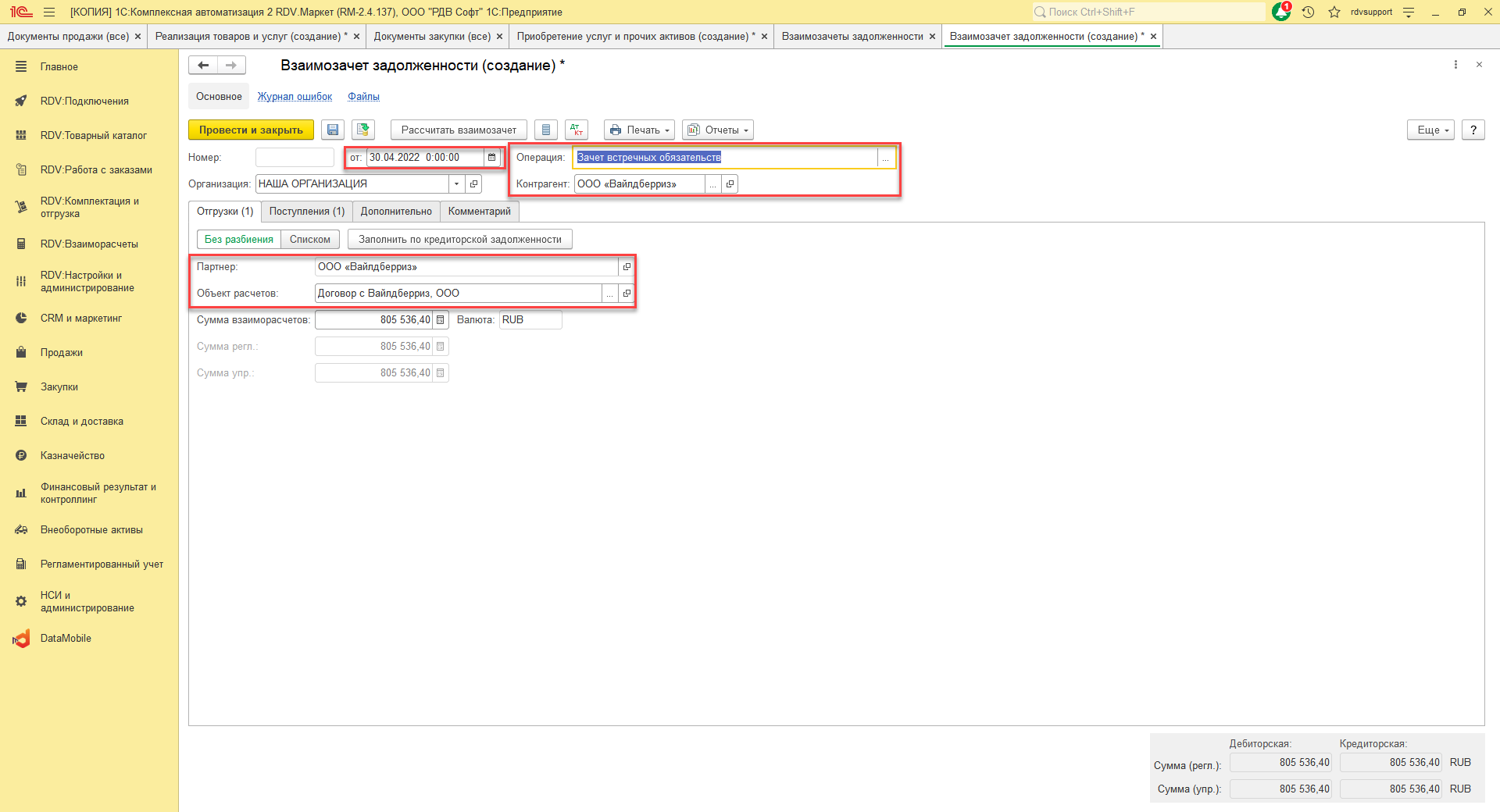Expand the Еще dropdown menu
1500x812 pixels.
pyautogui.click(x=1431, y=130)
